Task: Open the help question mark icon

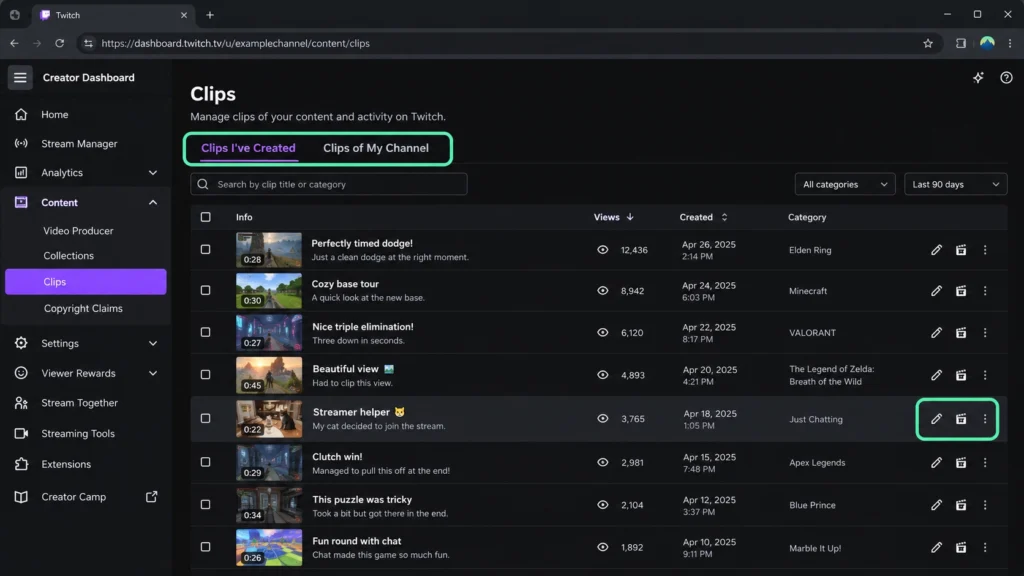Action: click(x=1006, y=78)
